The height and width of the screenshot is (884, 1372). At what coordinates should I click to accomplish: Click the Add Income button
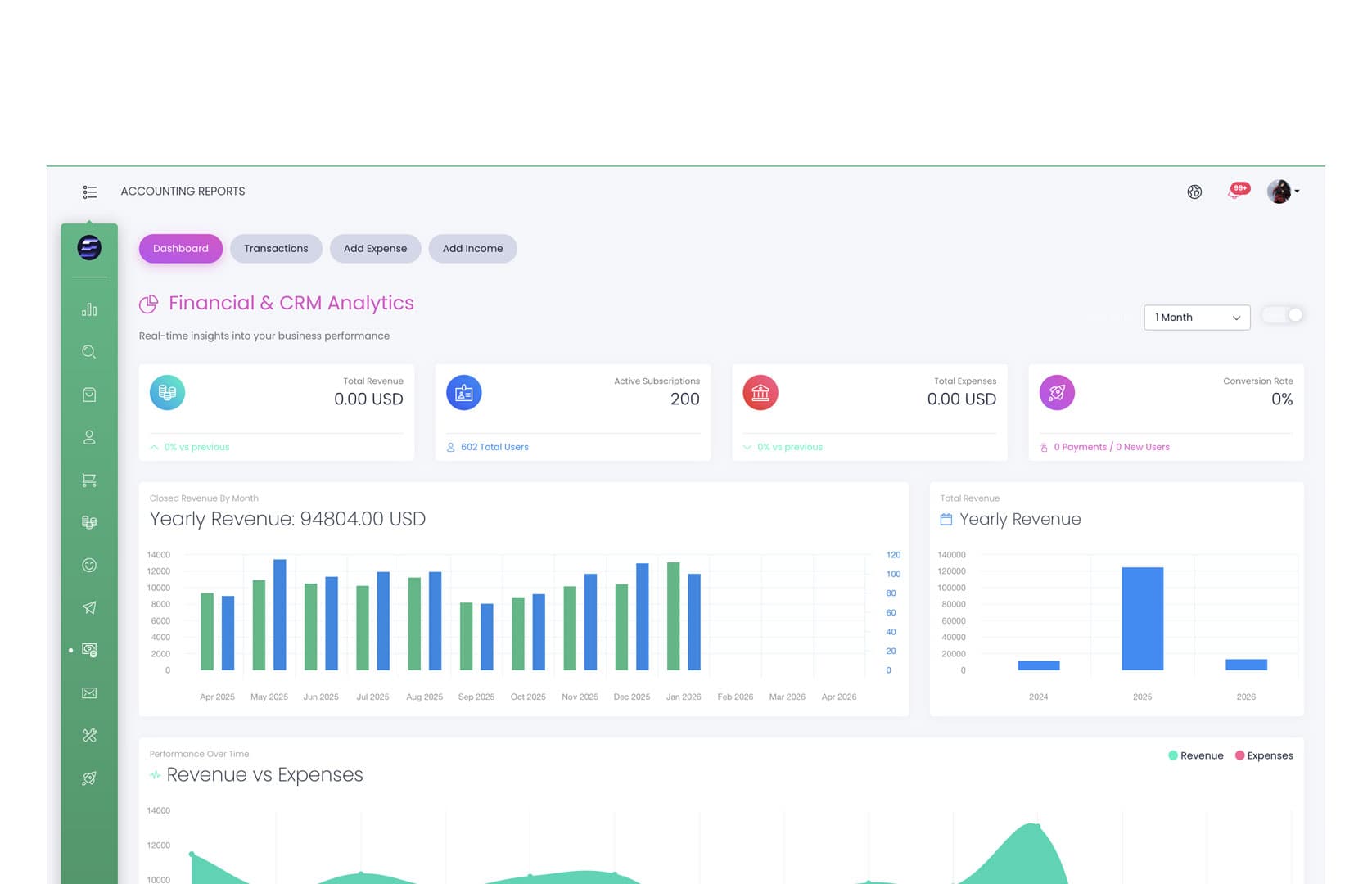click(472, 249)
